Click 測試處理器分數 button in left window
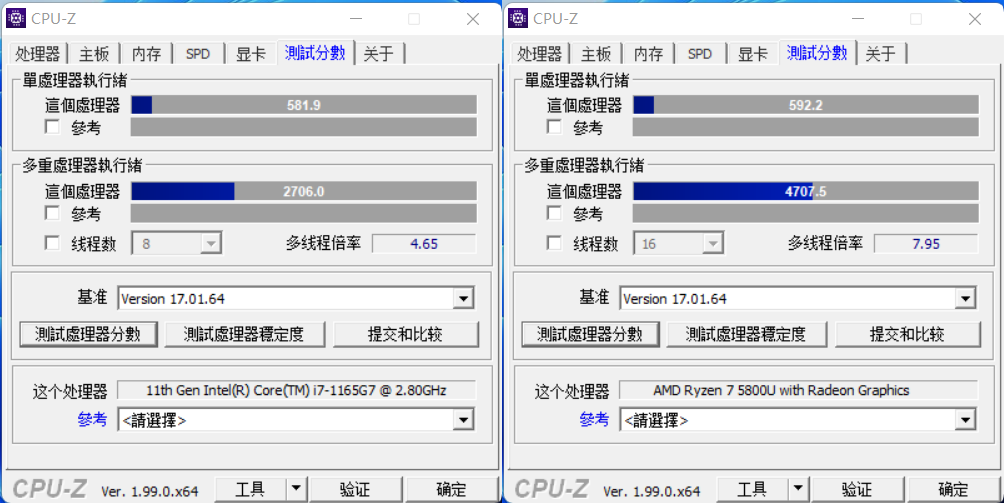Image resolution: width=1004 pixels, height=503 pixels. [x=88, y=334]
